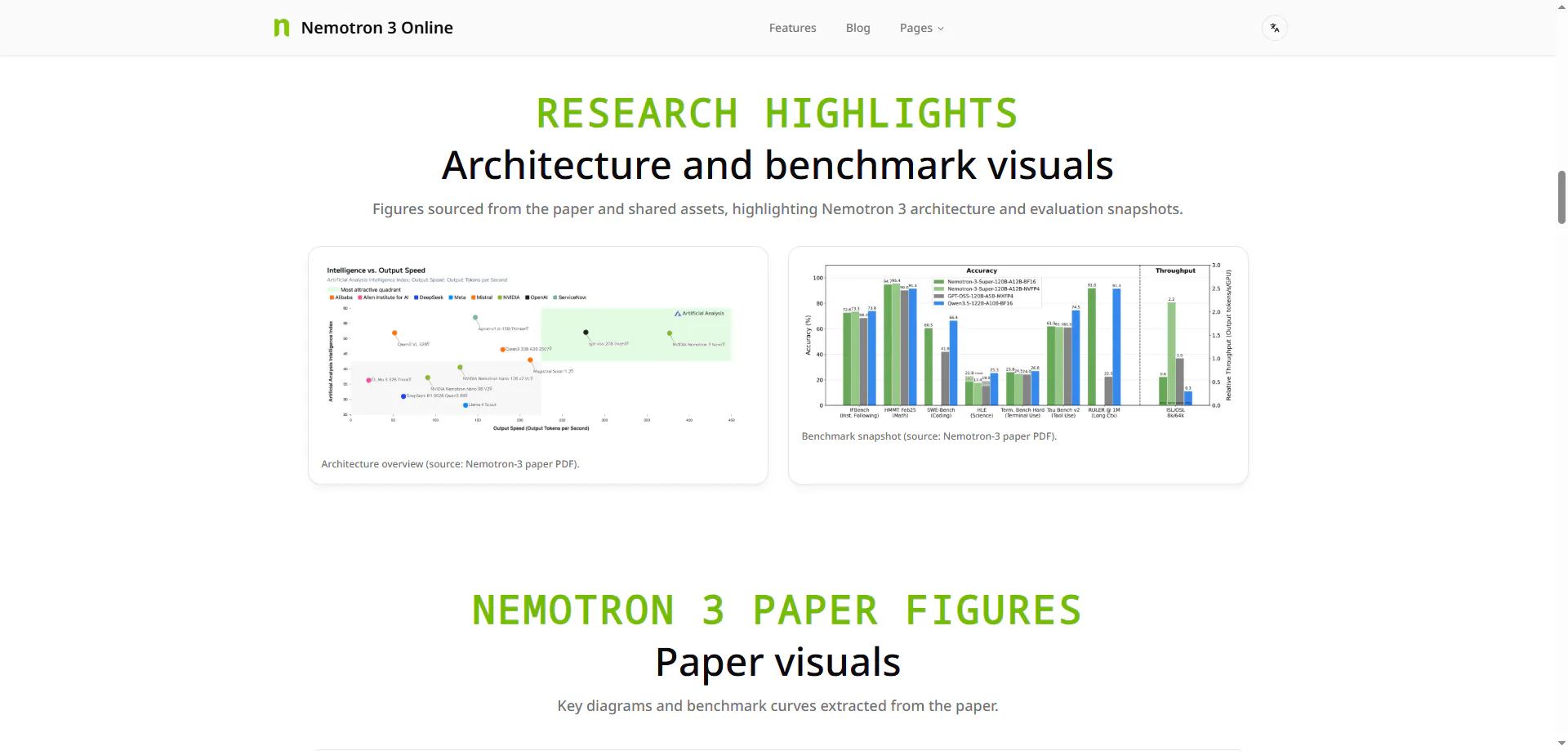Open the language translation switcher
Viewport: 1568px width, 751px height.
pos(1274,28)
